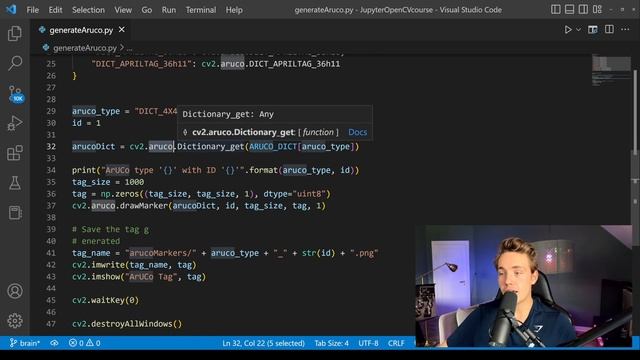
Task: Change file encoding UTF-8
Action: 368,343
